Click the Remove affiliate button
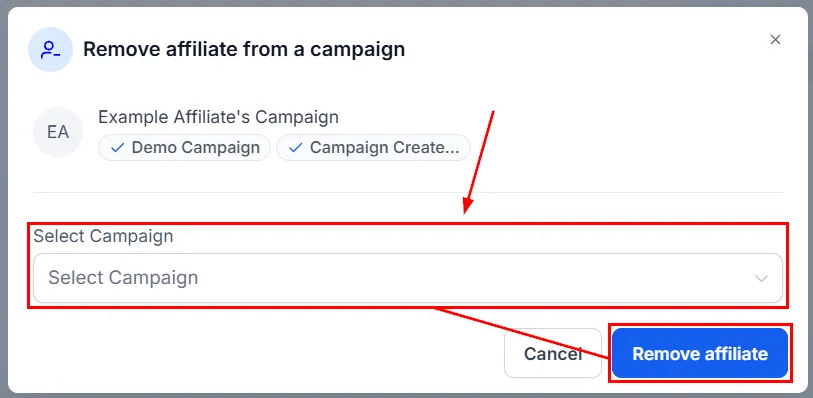Screen dimensions: 813x398 tap(700, 353)
